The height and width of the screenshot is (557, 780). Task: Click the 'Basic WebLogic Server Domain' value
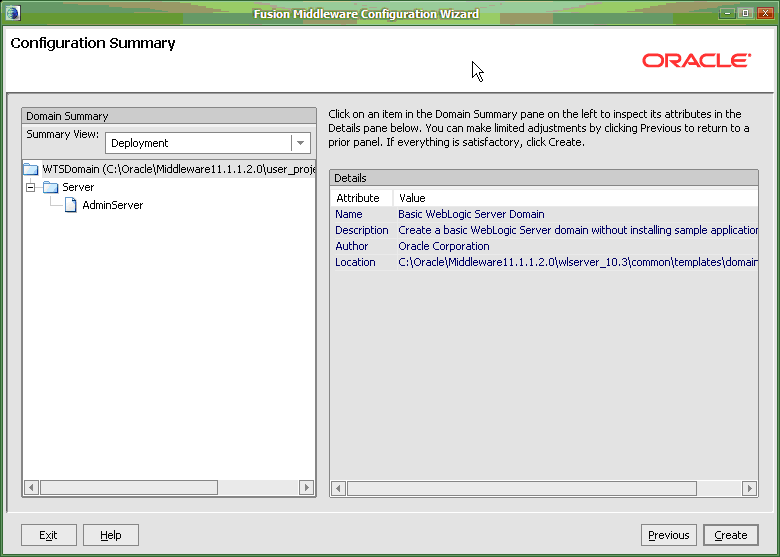[x=471, y=214]
